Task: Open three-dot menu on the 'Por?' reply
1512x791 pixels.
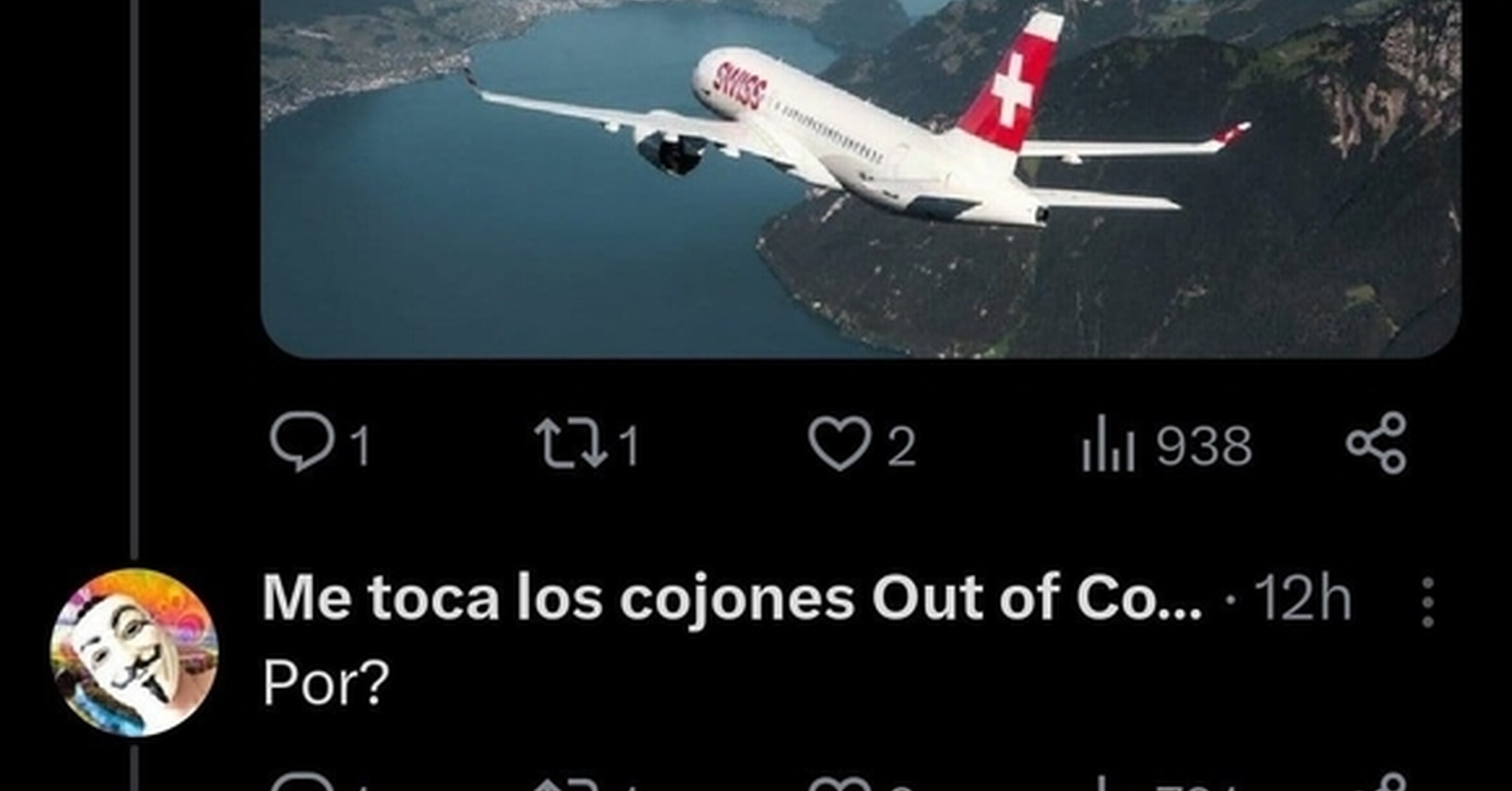Action: point(1428,602)
